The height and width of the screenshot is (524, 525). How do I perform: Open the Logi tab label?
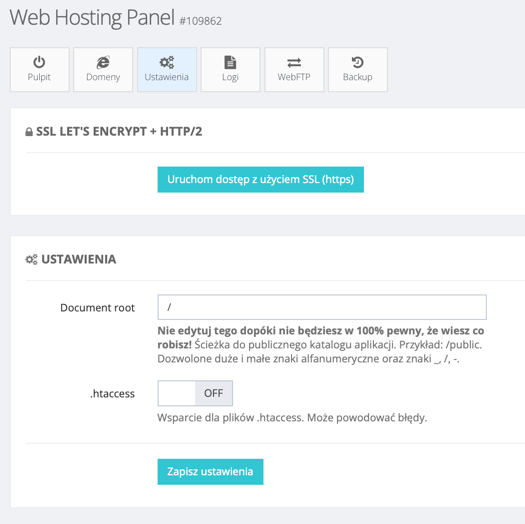[x=230, y=77]
